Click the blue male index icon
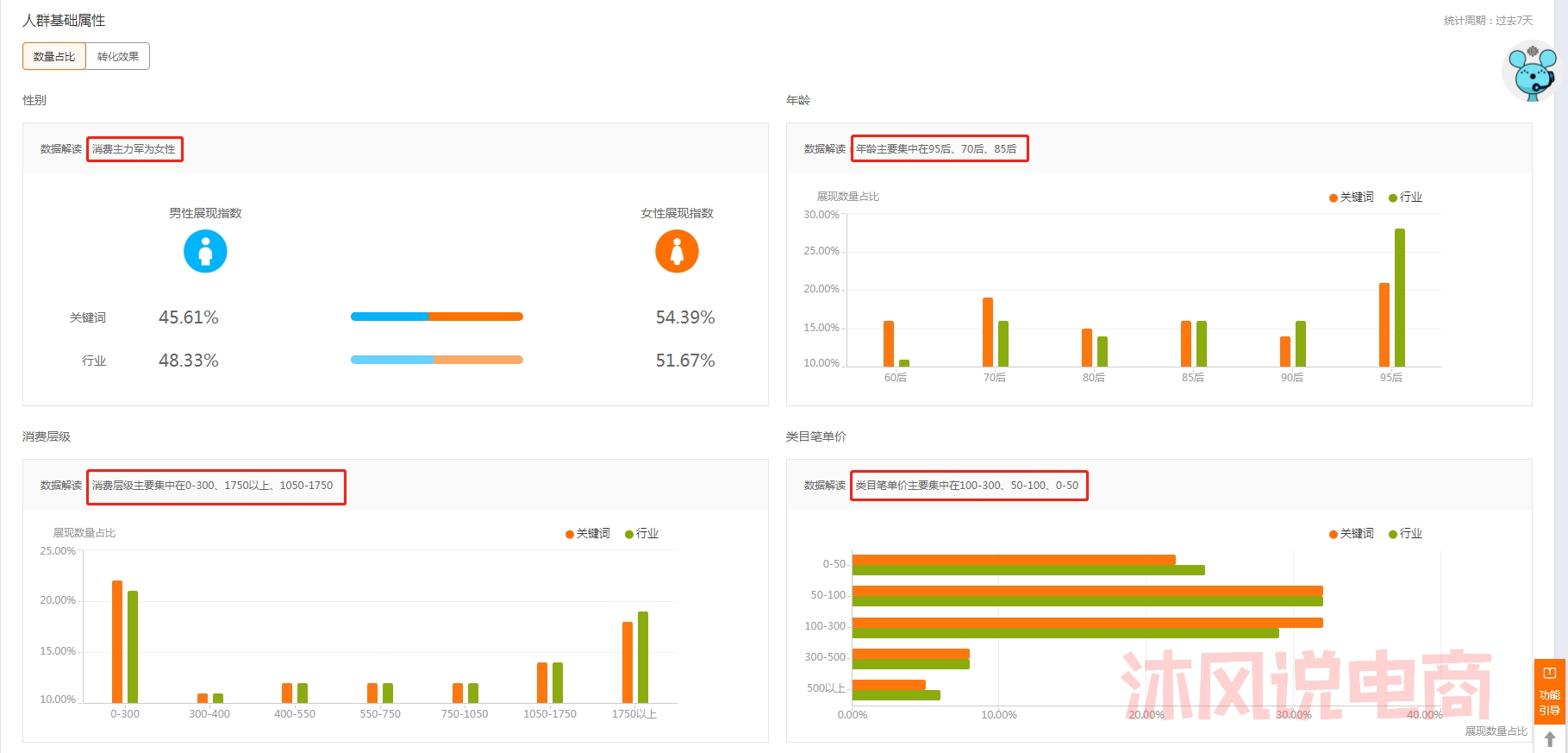The width and height of the screenshot is (1568, 753). click(x=205, y=251)
